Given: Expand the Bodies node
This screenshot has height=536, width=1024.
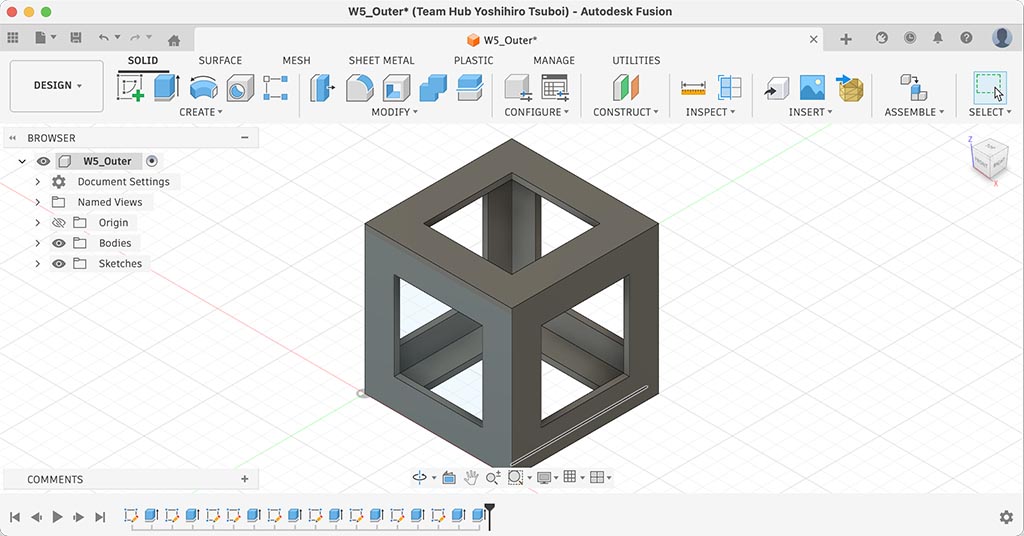Looking at the screenshot, I should coord(38,243).
